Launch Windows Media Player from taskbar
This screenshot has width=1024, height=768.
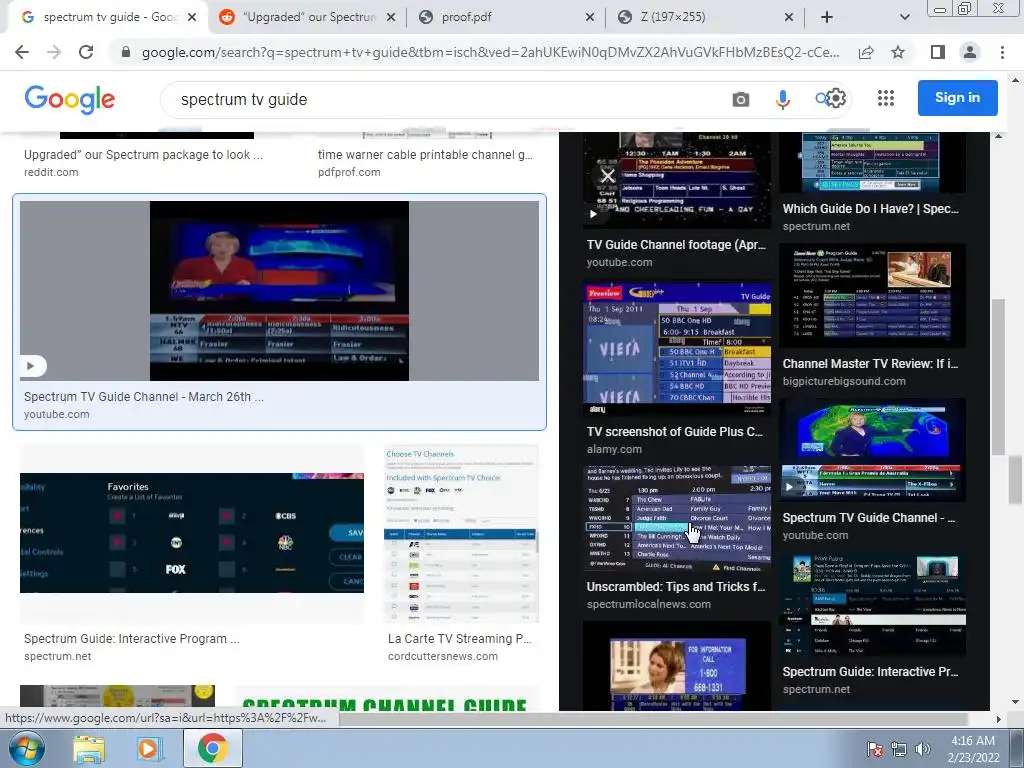(148, 749)
